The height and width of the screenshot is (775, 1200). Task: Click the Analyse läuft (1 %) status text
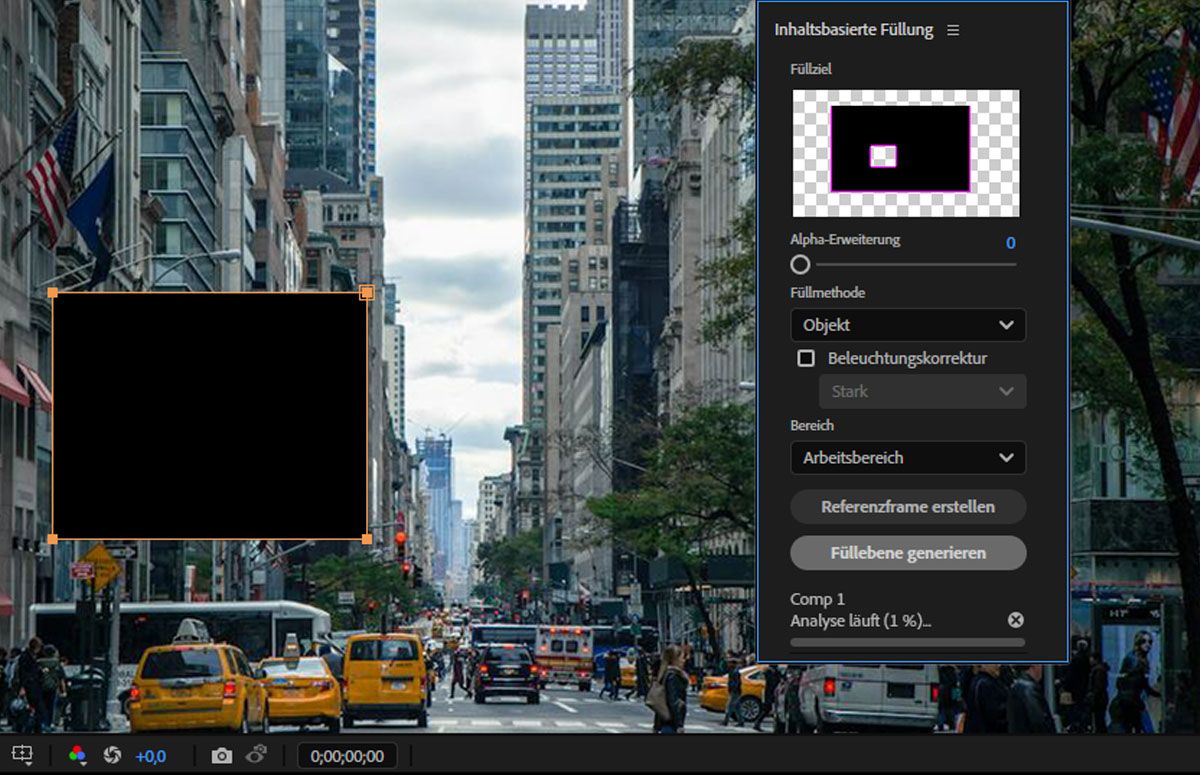pyautogui.click(x=861, y=620)
